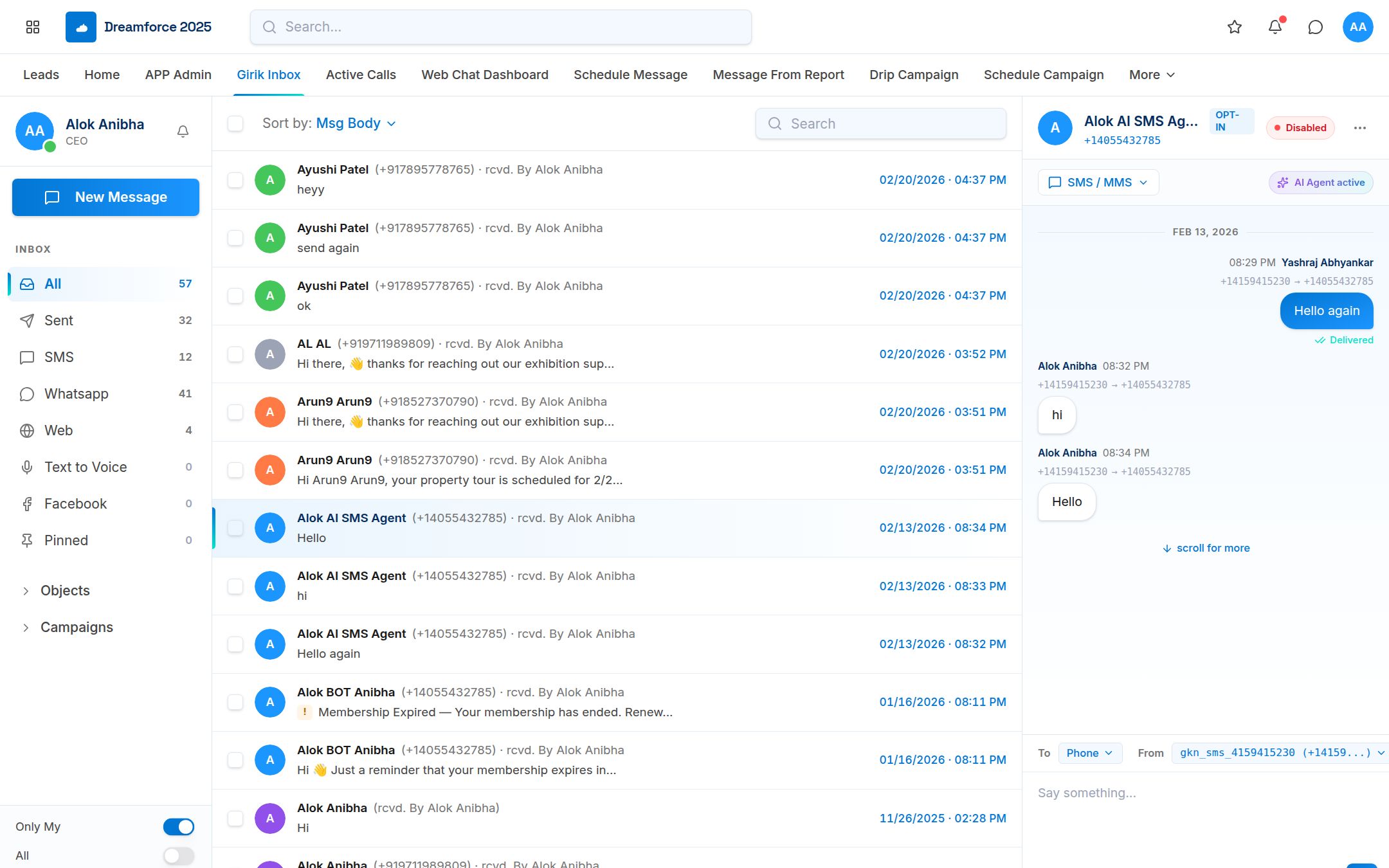Viewport: 1389px width, 868px height.
Task: Click the +14055432785 header phone link
Action: coord(1122,141)
